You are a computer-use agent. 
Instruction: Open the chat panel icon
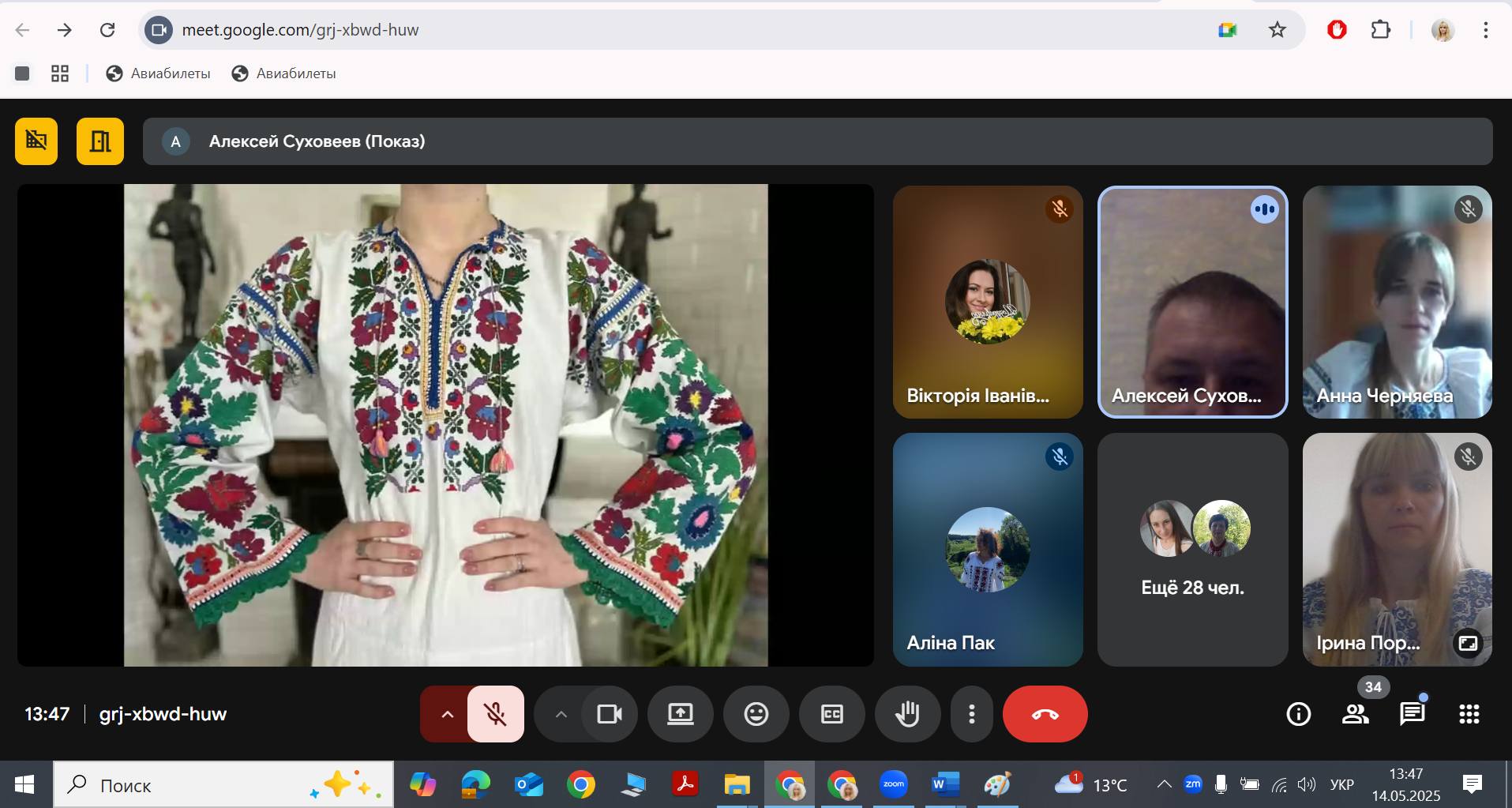click(x=1412, y=714)
